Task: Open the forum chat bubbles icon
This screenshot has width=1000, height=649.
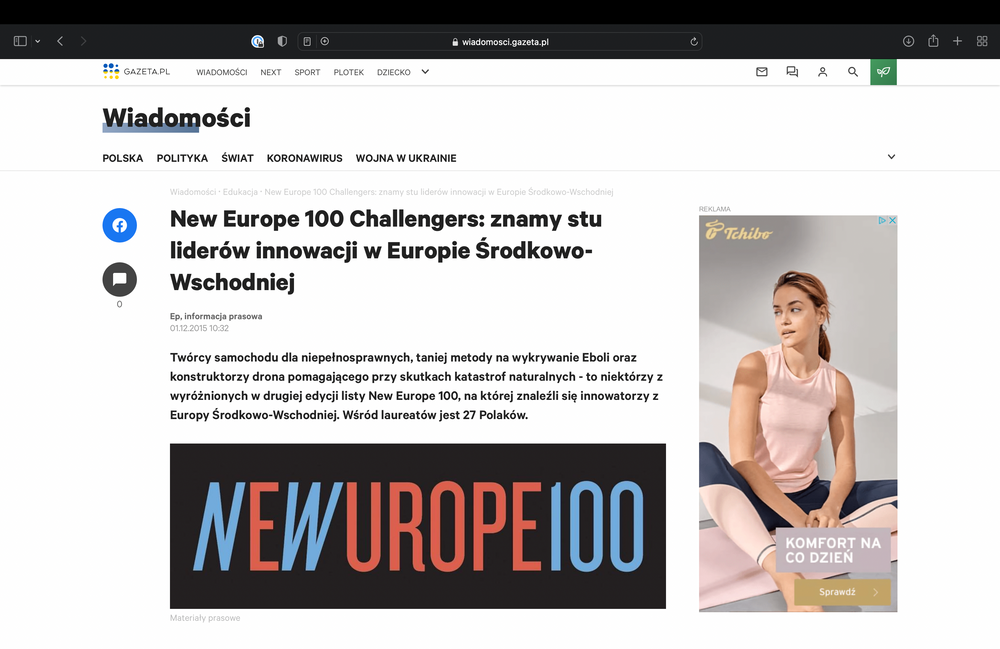Action: pos(792,72)
